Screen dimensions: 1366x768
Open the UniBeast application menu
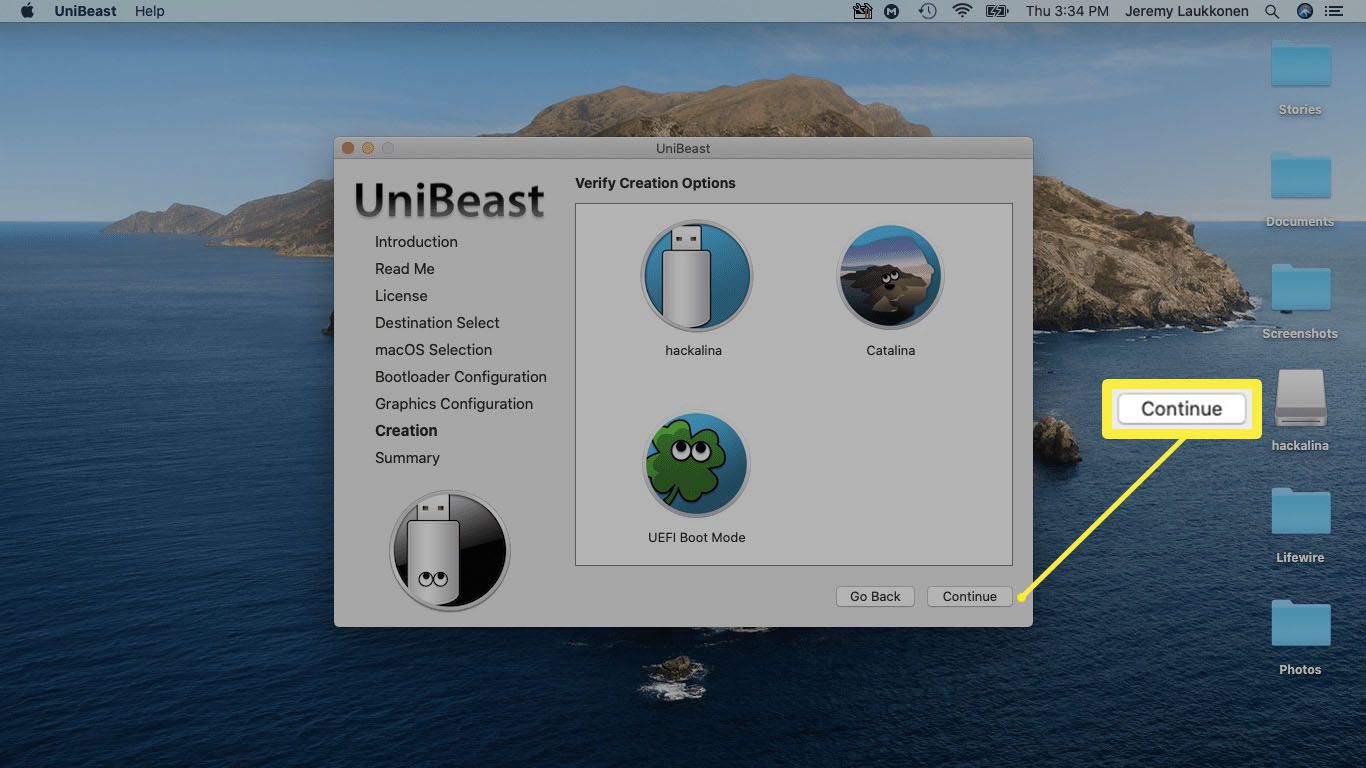(x=85, y=11)
